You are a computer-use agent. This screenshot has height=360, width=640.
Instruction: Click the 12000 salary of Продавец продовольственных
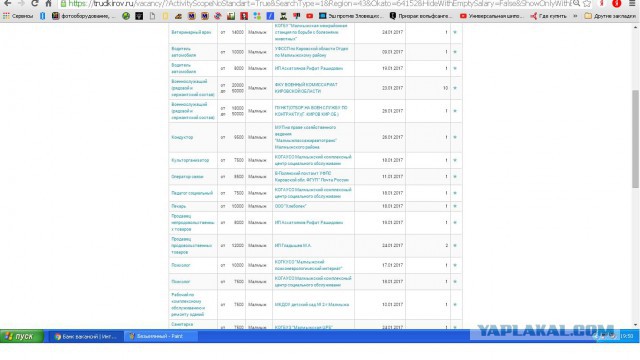click(238, 245)
